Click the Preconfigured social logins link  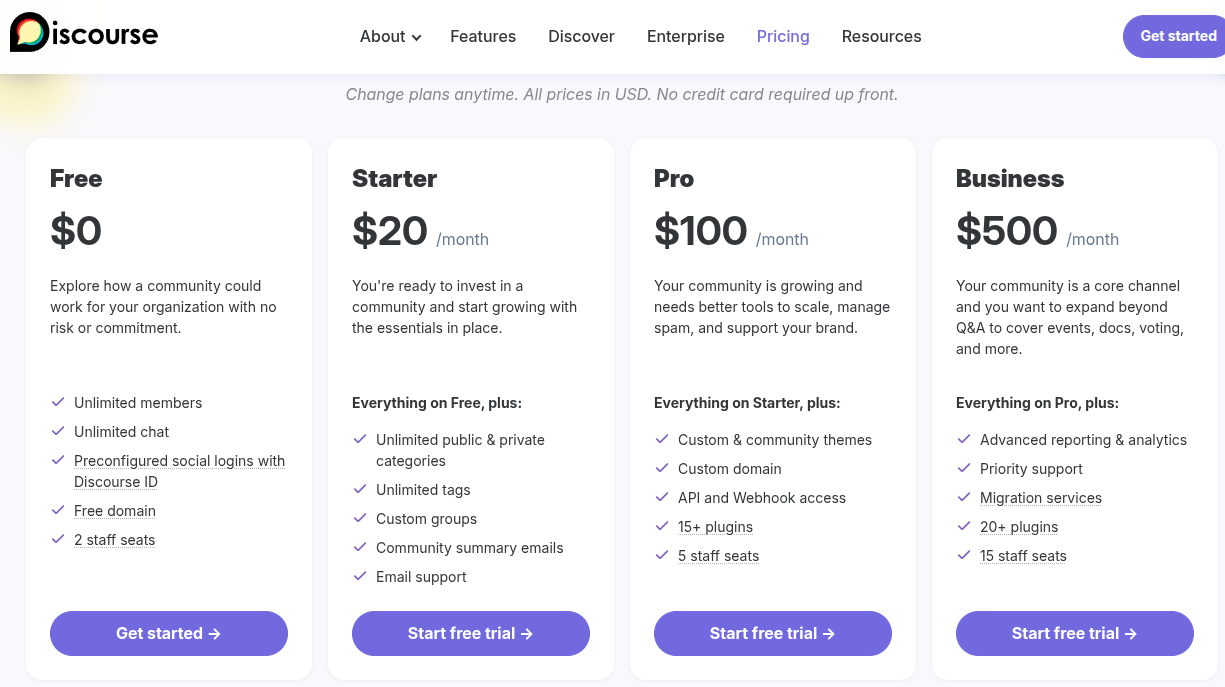point(179,461)
